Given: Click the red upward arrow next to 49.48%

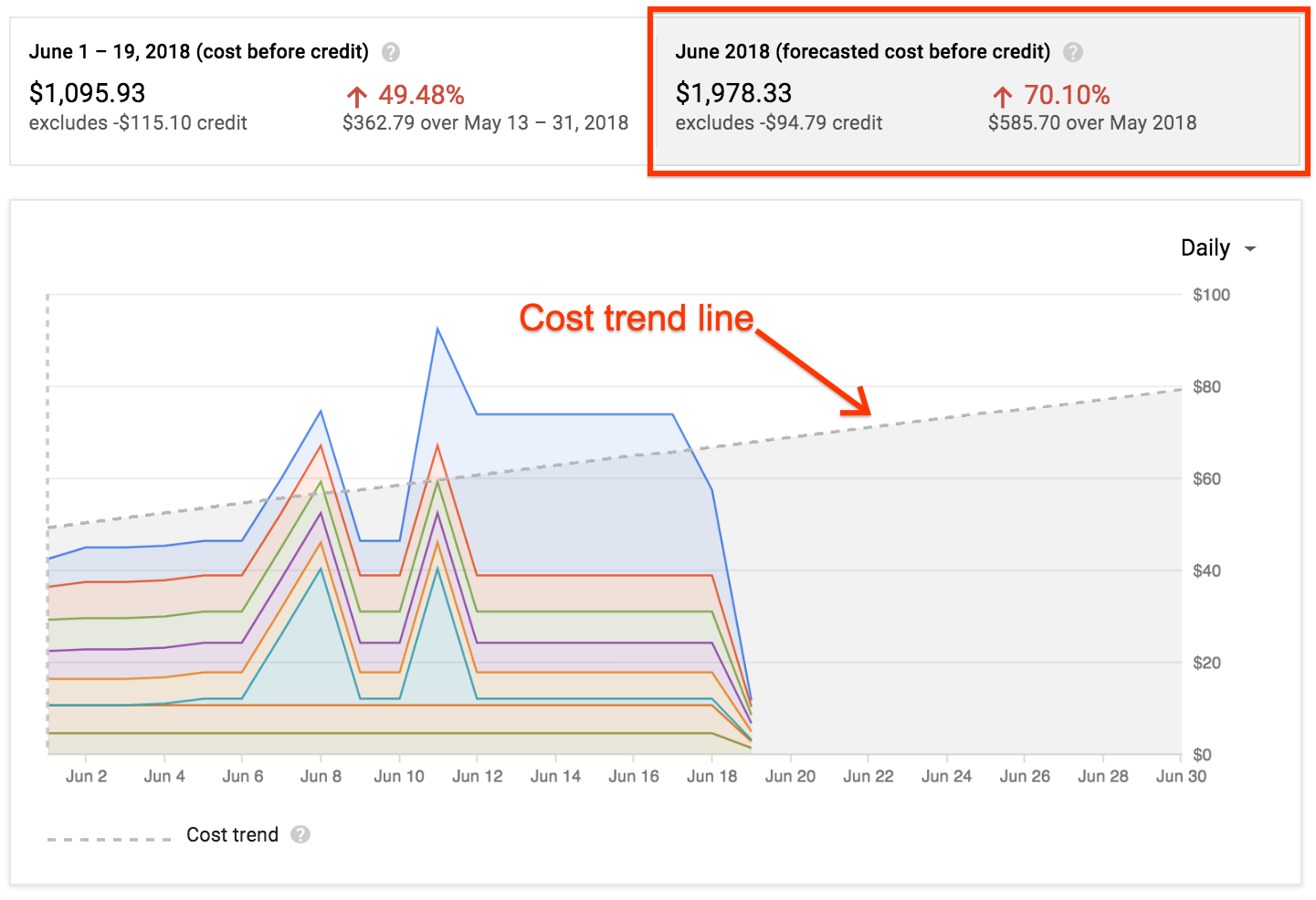Looking at the screenshot, I should tap(356, 95).
